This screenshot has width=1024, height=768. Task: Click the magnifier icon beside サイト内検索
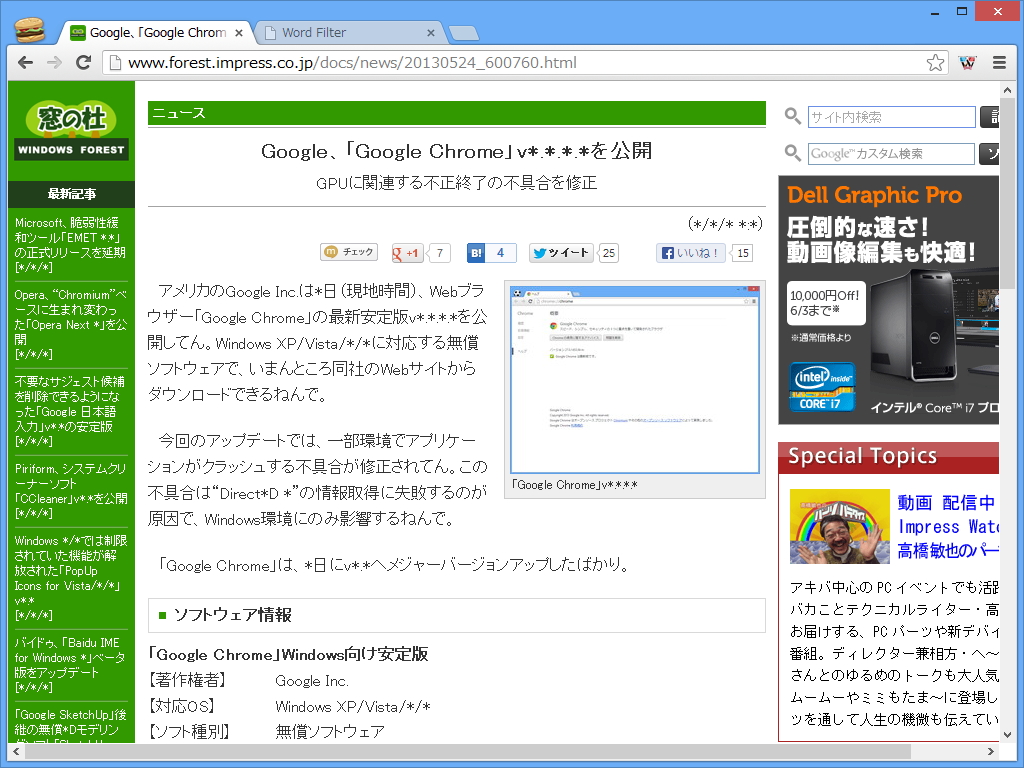(793, 116)
